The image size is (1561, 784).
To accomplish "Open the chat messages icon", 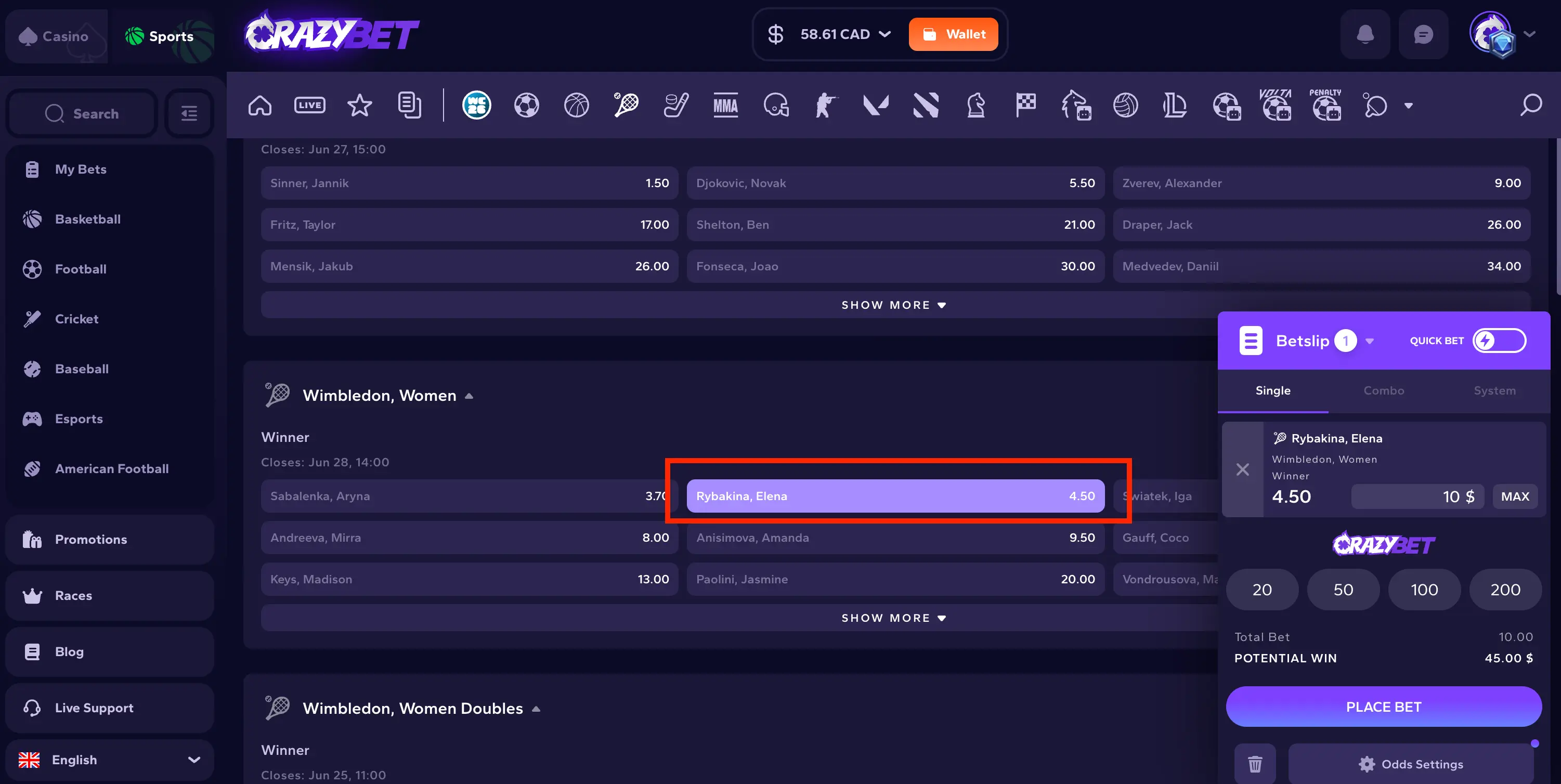I will tap(1423, 34).
